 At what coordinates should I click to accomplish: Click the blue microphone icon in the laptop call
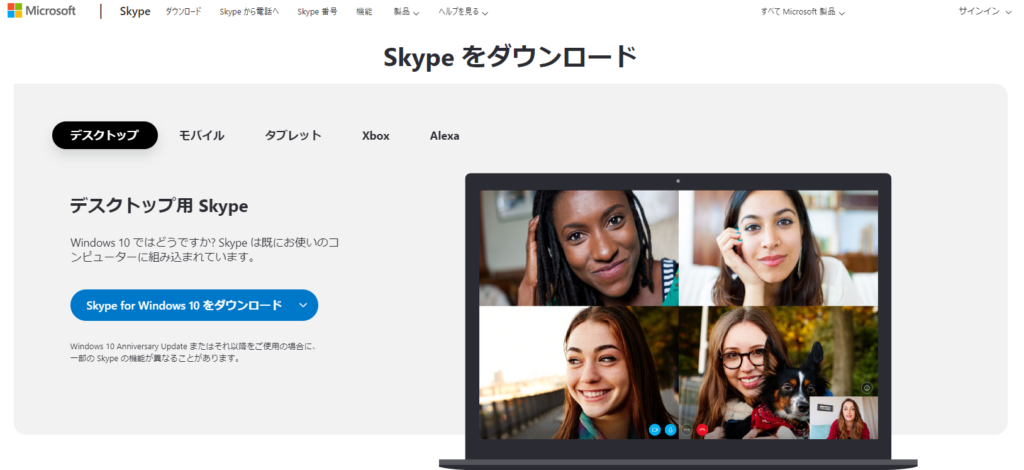[x=671, y=430]
